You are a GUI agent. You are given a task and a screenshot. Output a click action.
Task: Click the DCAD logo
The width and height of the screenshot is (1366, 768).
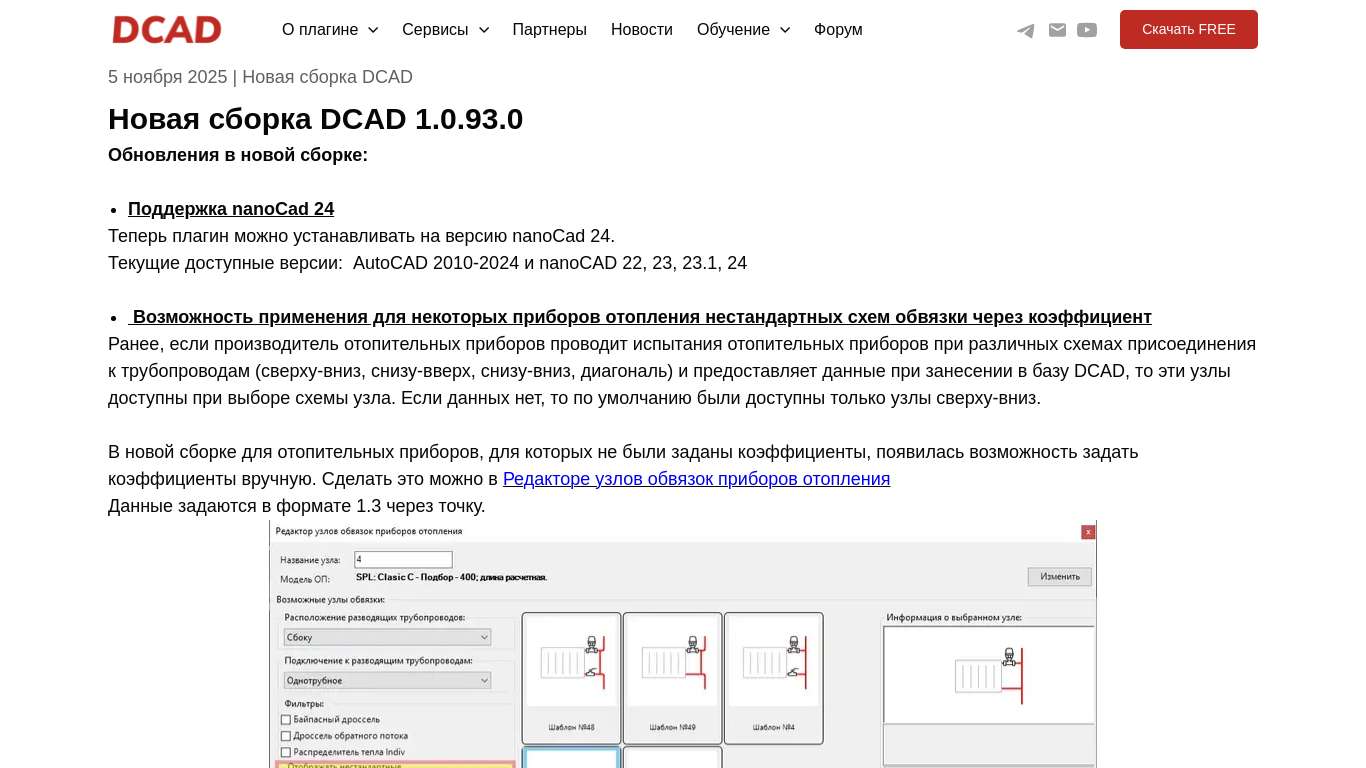[x=166, y=30]
